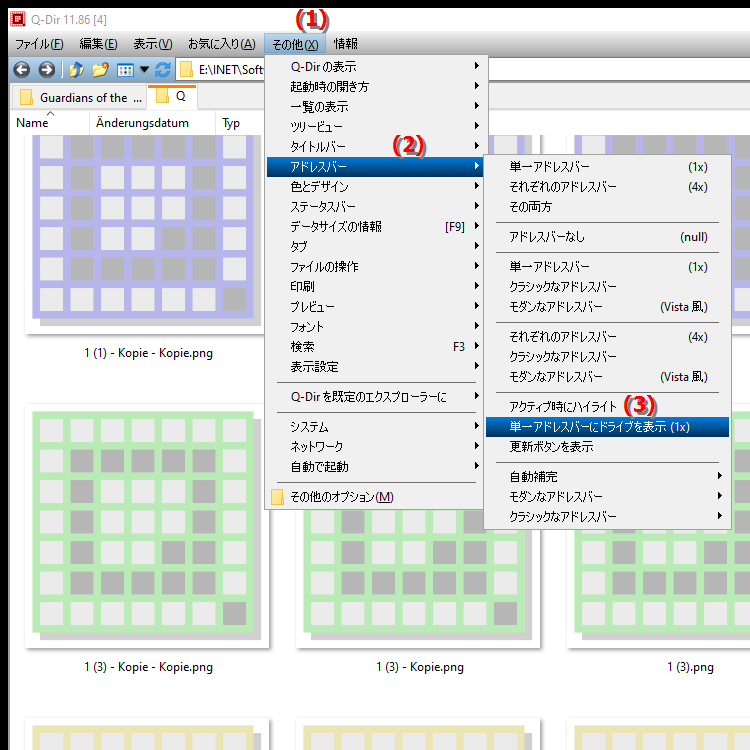Click the address bar folder icon
The height and width of the screenshot is (750, 750).
[x=186, y=70]
